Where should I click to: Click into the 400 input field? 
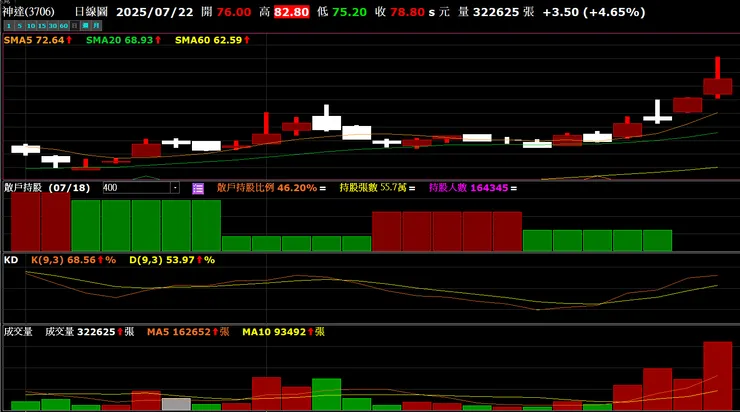tap(136, 188)
